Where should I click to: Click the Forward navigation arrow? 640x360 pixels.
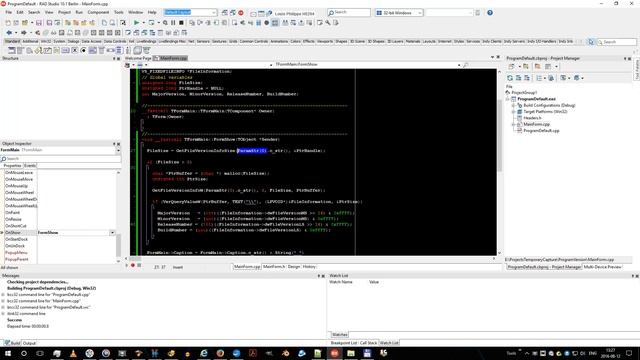pos(24,33)
